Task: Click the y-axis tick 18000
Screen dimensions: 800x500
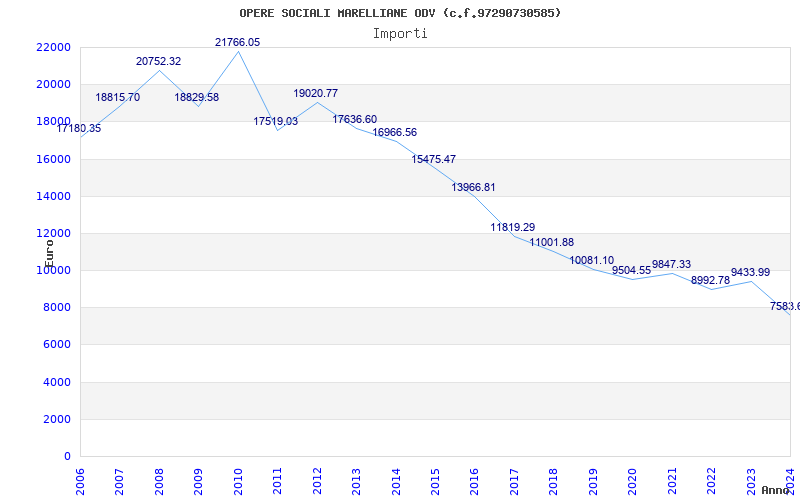Action: click(x=53, y=121)
